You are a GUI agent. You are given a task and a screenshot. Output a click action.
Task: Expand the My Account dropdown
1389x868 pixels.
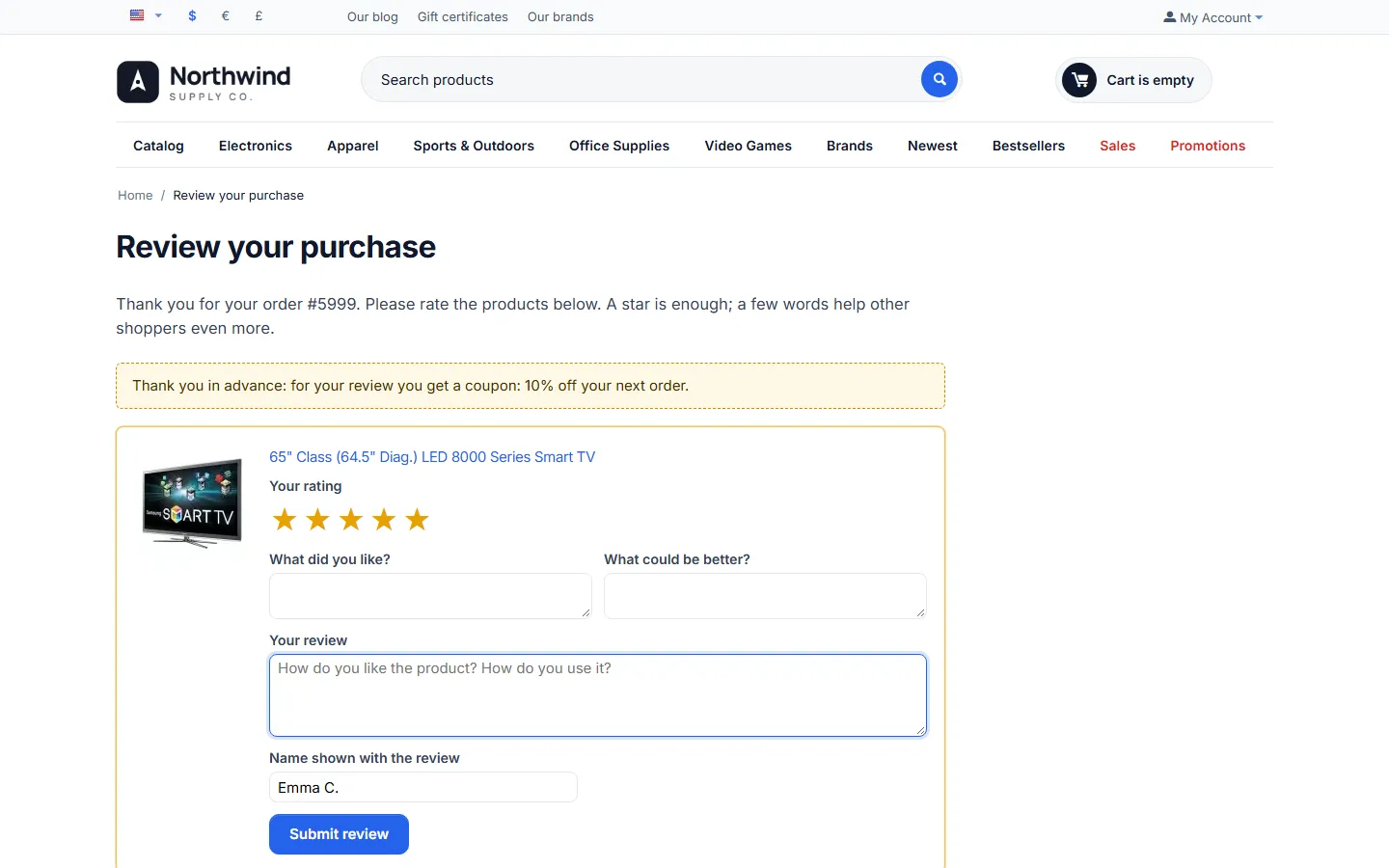click(x=1212, y=17)
